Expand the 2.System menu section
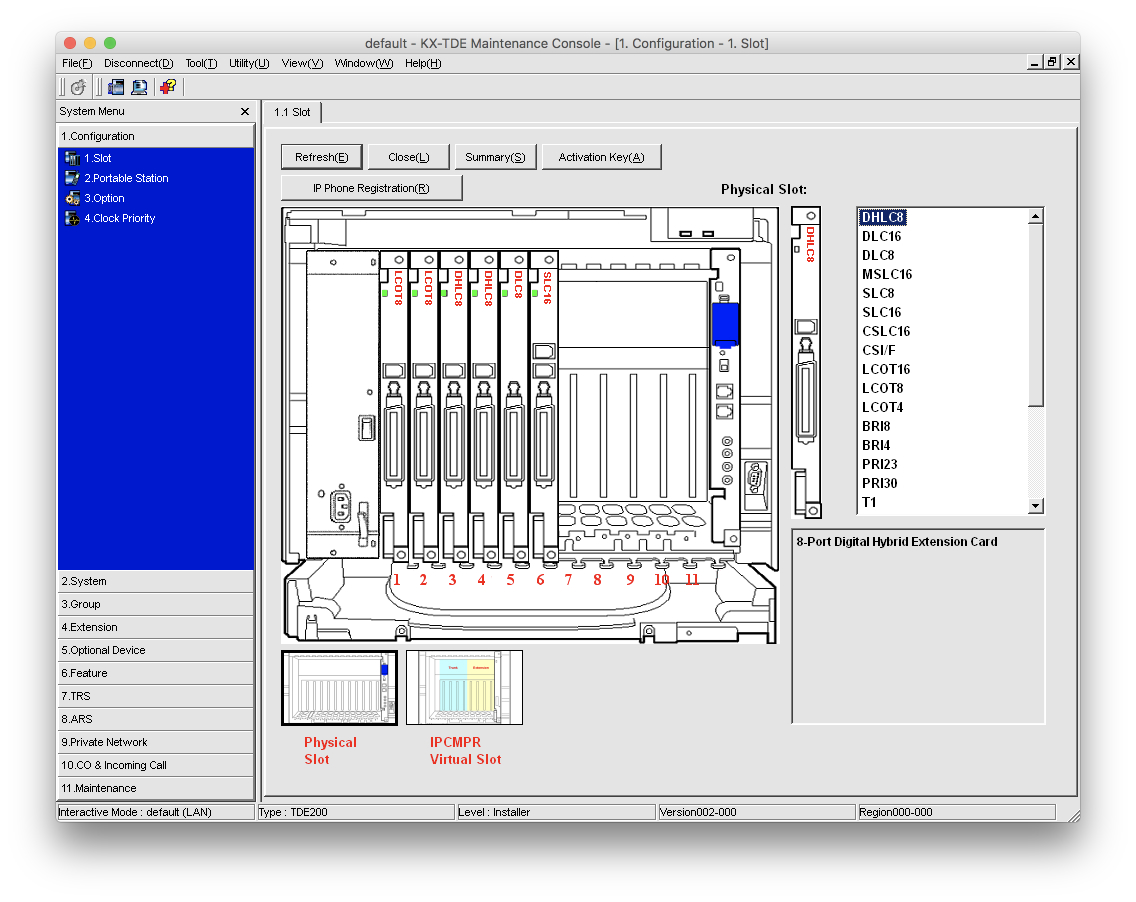The image size is (1136, 902). (x=156, y=581)
